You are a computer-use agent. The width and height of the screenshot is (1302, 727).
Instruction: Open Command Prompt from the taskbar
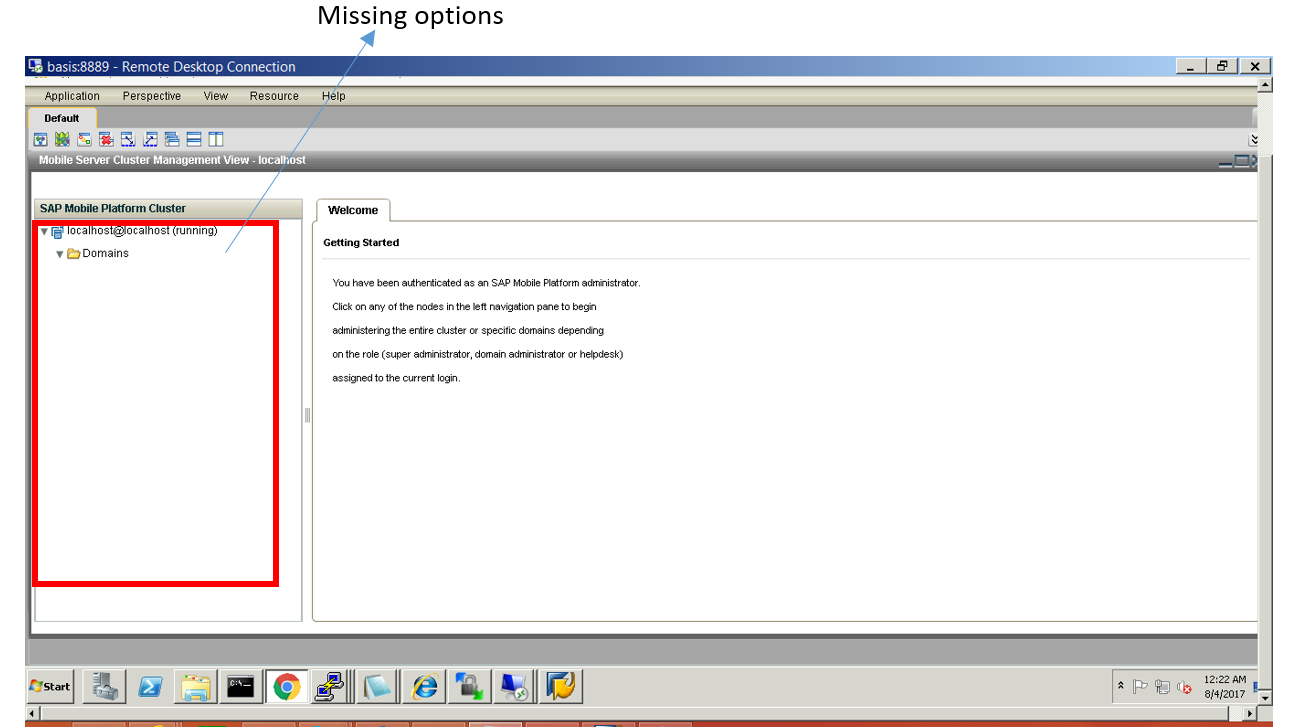241,686
